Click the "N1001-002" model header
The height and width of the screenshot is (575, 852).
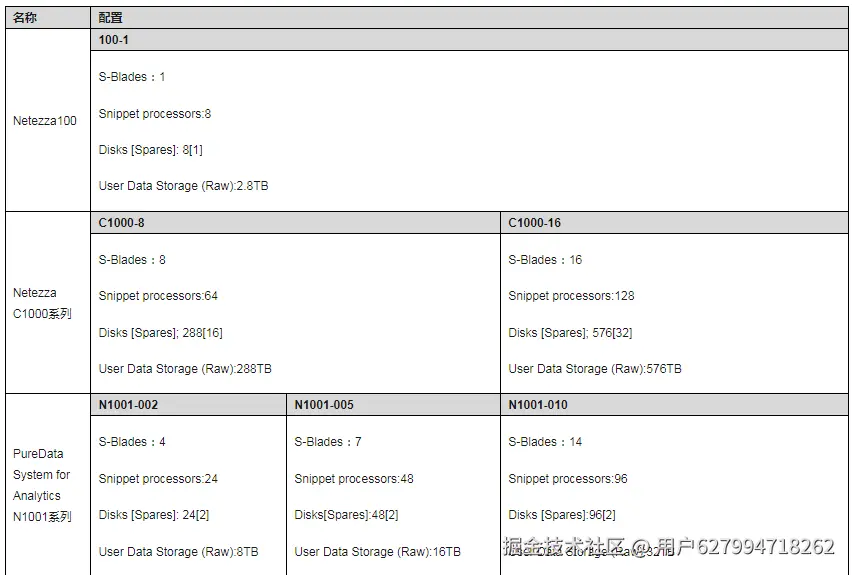pyautogui.click(x=189, y=405)
